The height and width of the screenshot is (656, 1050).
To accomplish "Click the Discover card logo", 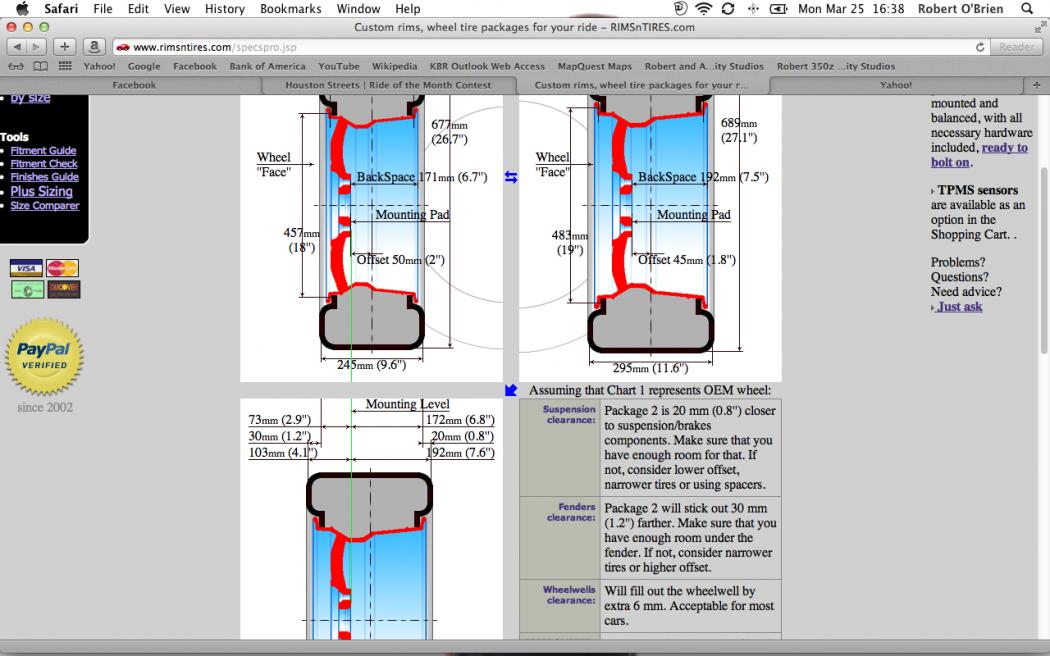I will tap(62, 290).
